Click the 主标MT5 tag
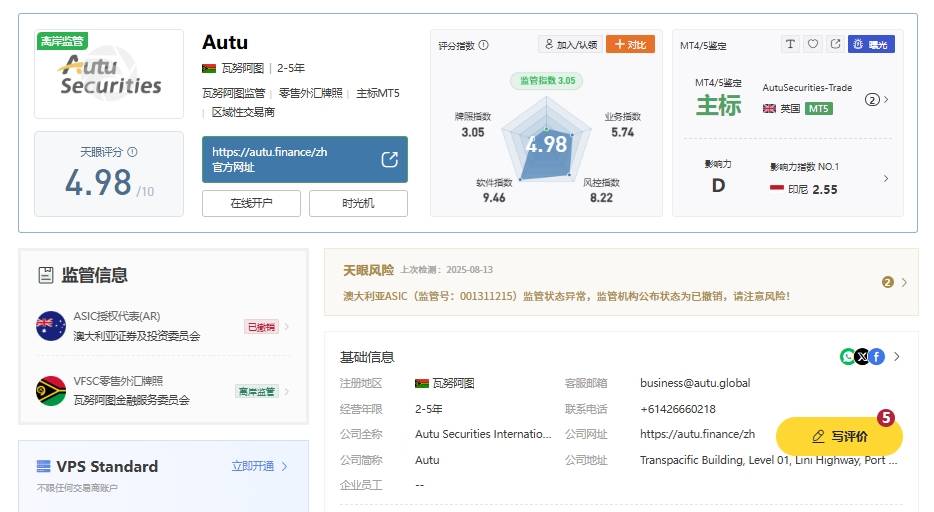 [378, 93]
